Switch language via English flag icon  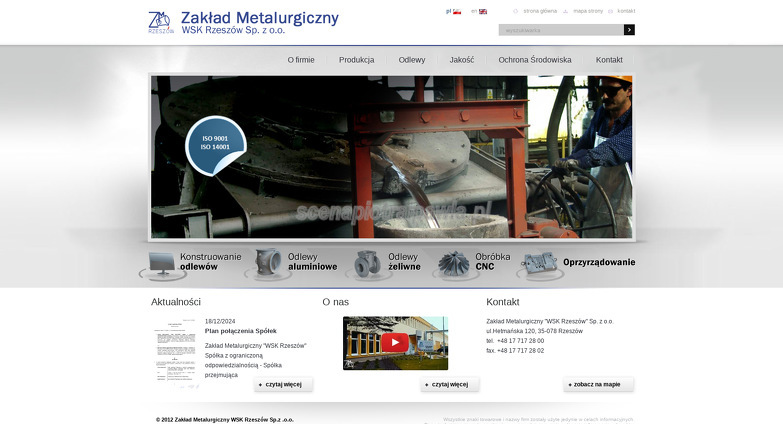click(483, 11)
